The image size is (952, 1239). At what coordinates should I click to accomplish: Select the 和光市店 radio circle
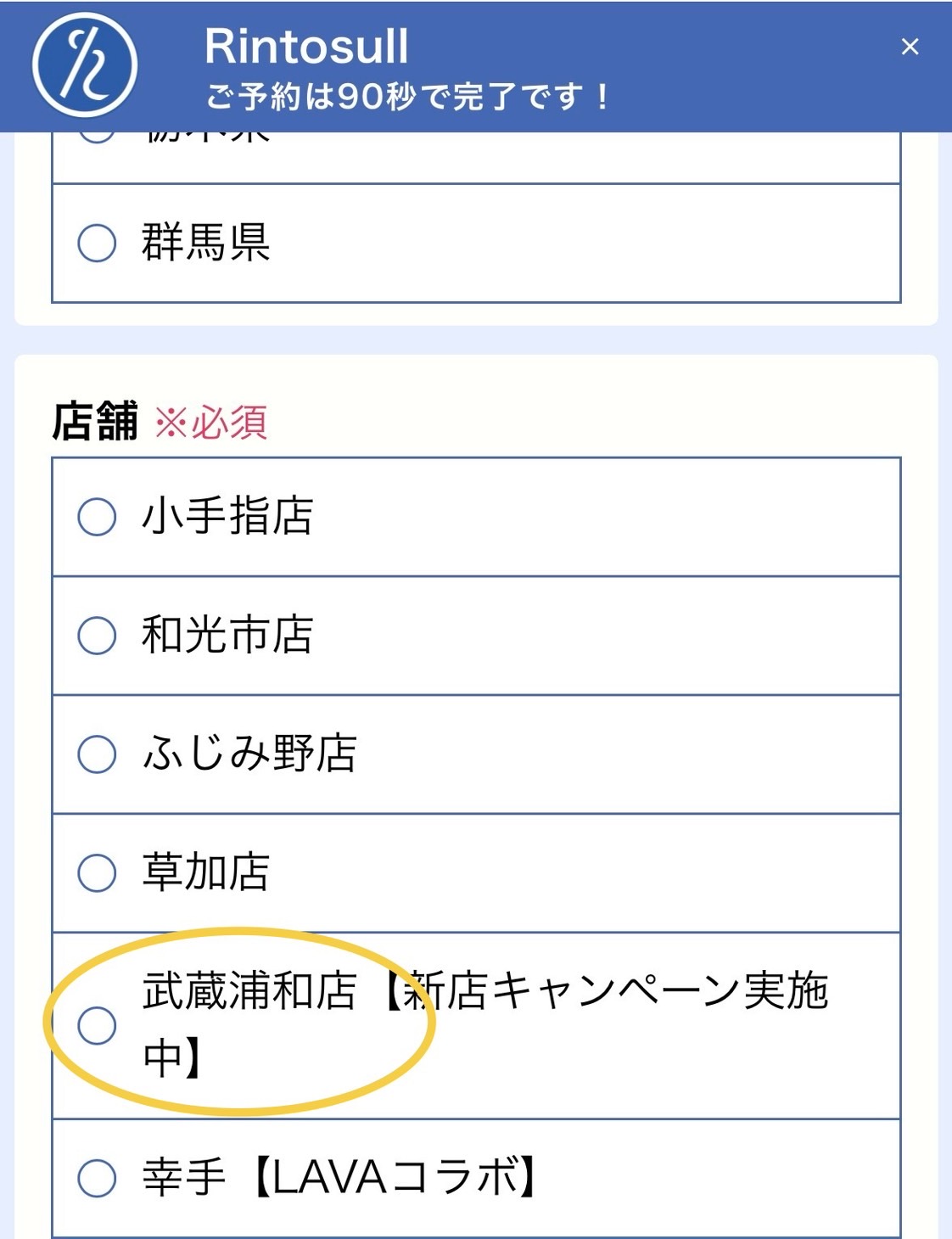coord(97,636)
